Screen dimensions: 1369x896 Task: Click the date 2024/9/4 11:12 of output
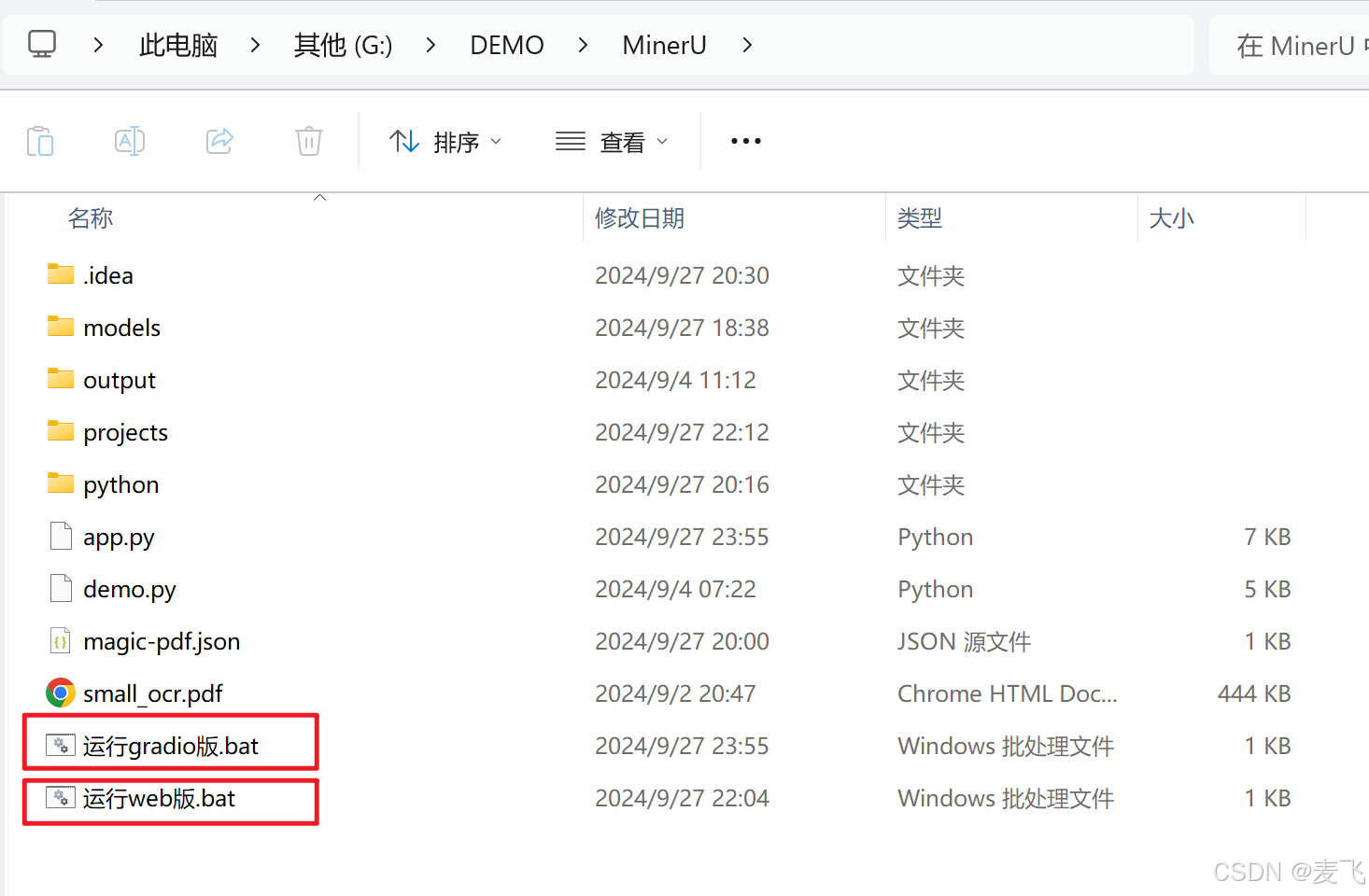click(x=676, y=380)
